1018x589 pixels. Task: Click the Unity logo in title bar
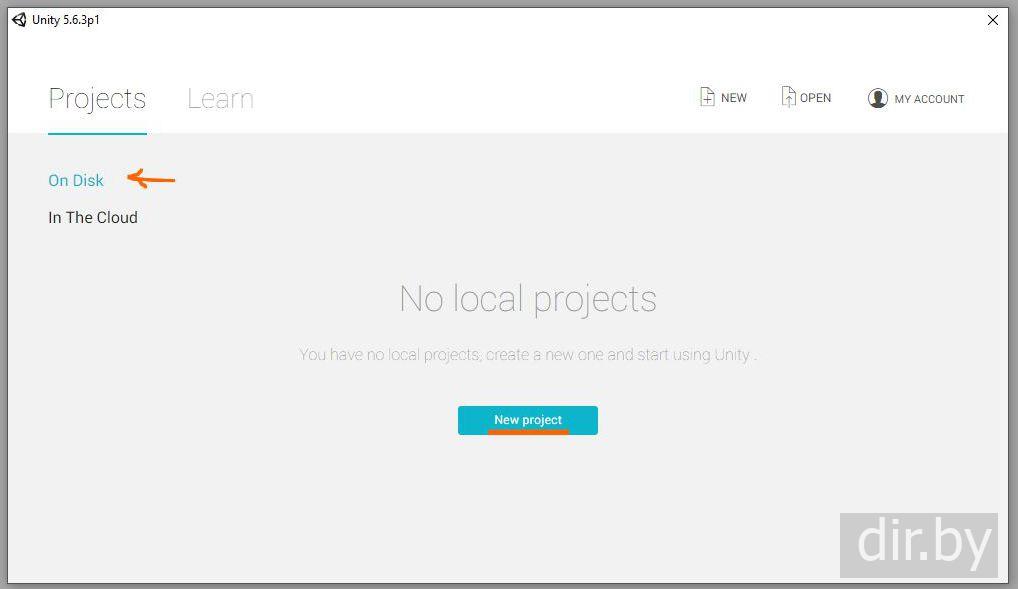(x=19, y=19)
